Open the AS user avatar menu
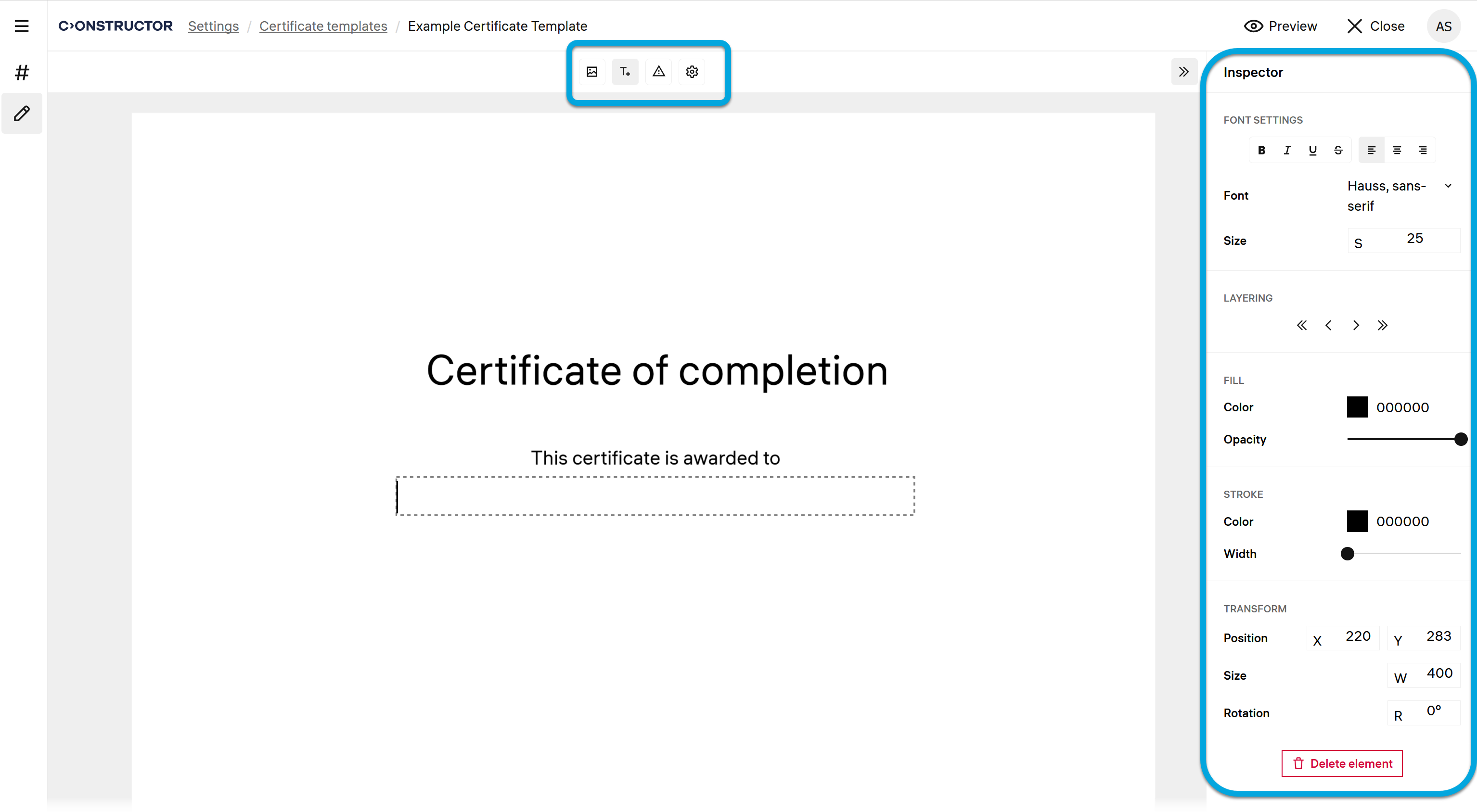Screen dimensions: 1477x812 click(x=1443, y=26)
